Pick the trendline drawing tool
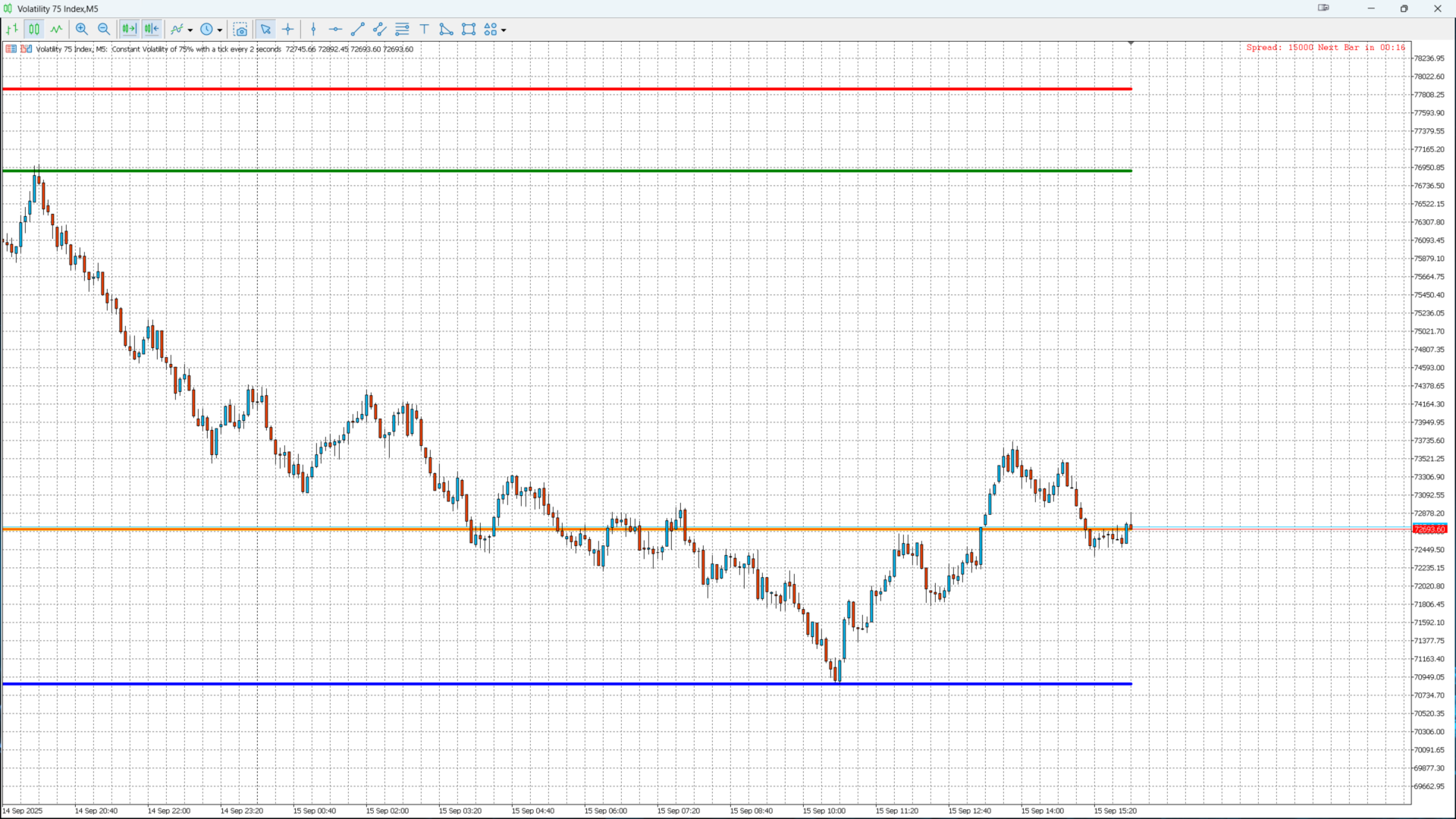The width and height of the screenshot is (1456, 819). click(x=358, y=30)
